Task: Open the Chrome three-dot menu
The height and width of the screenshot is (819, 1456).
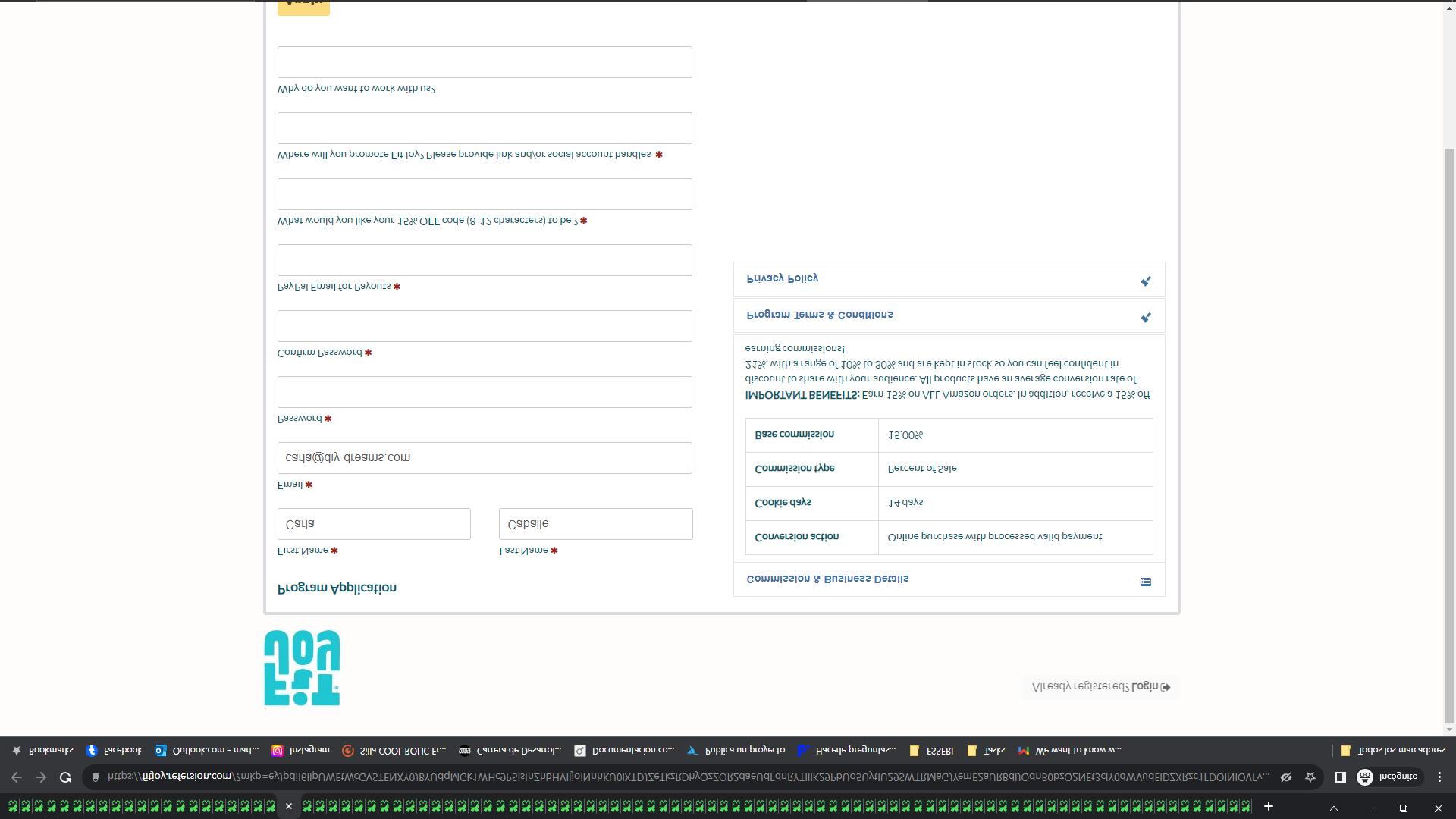Action: (x=1439, y=777)
